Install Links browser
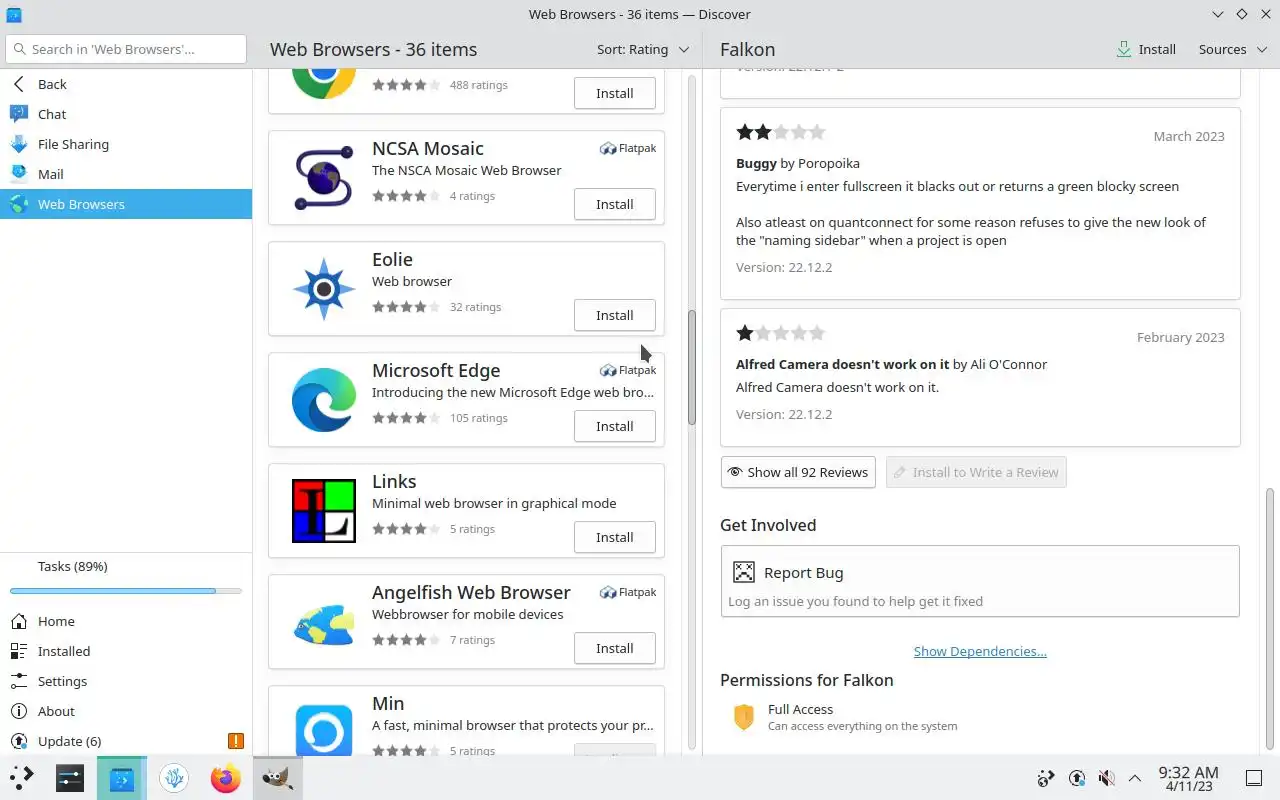 (614, 537)
